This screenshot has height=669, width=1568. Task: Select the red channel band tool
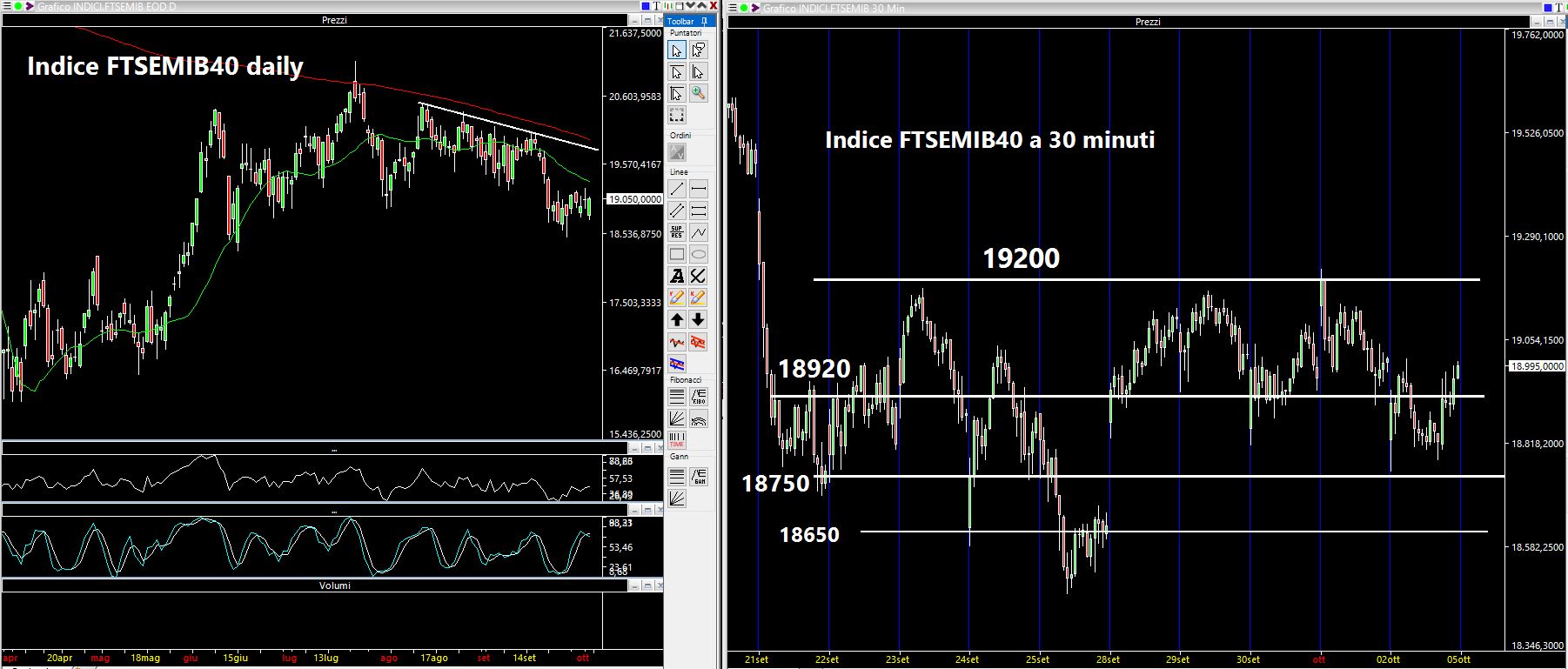pyautogui.click(x=698, y=342)
